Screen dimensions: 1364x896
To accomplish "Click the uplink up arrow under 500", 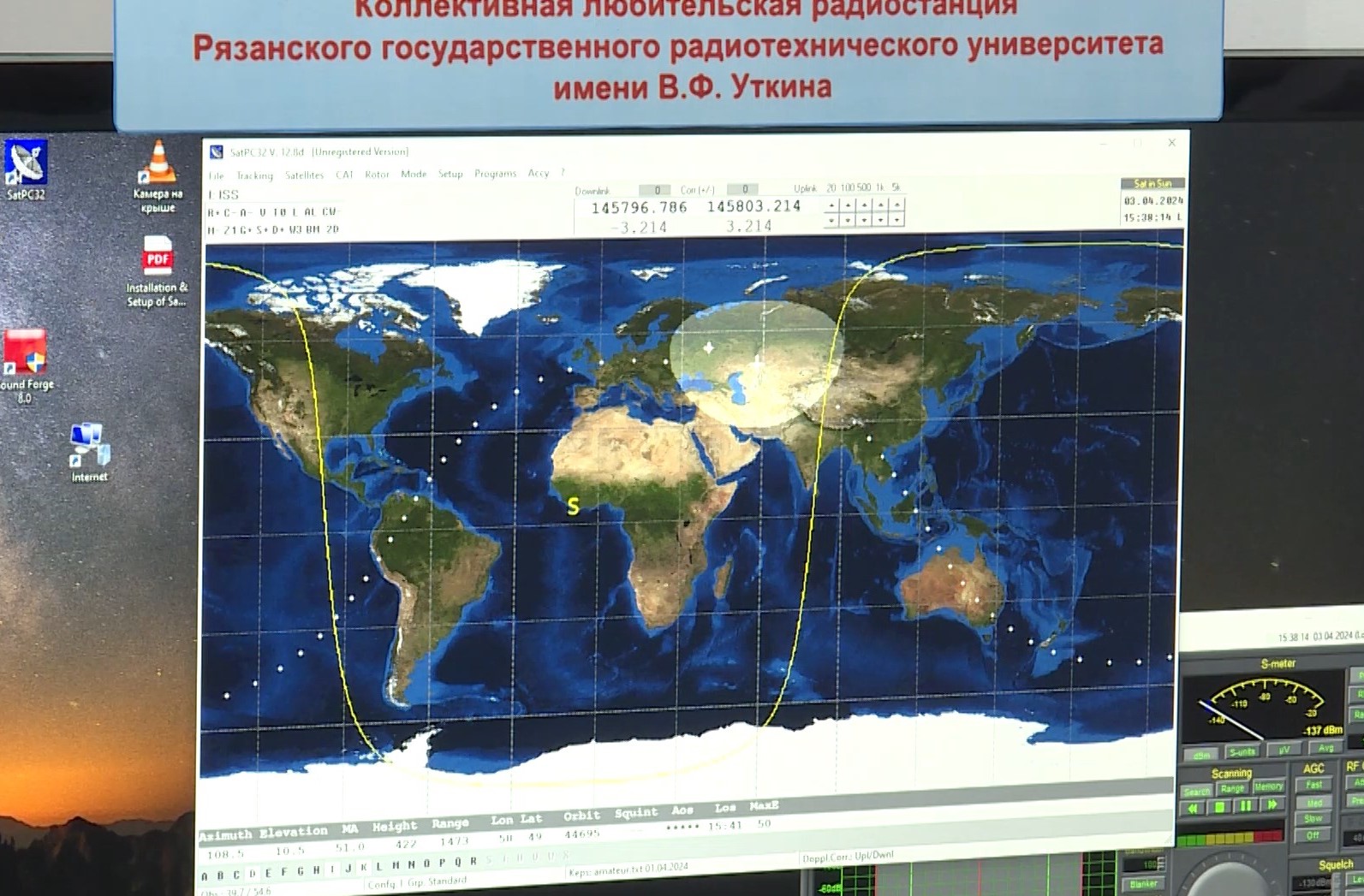I will pos(864,205).
